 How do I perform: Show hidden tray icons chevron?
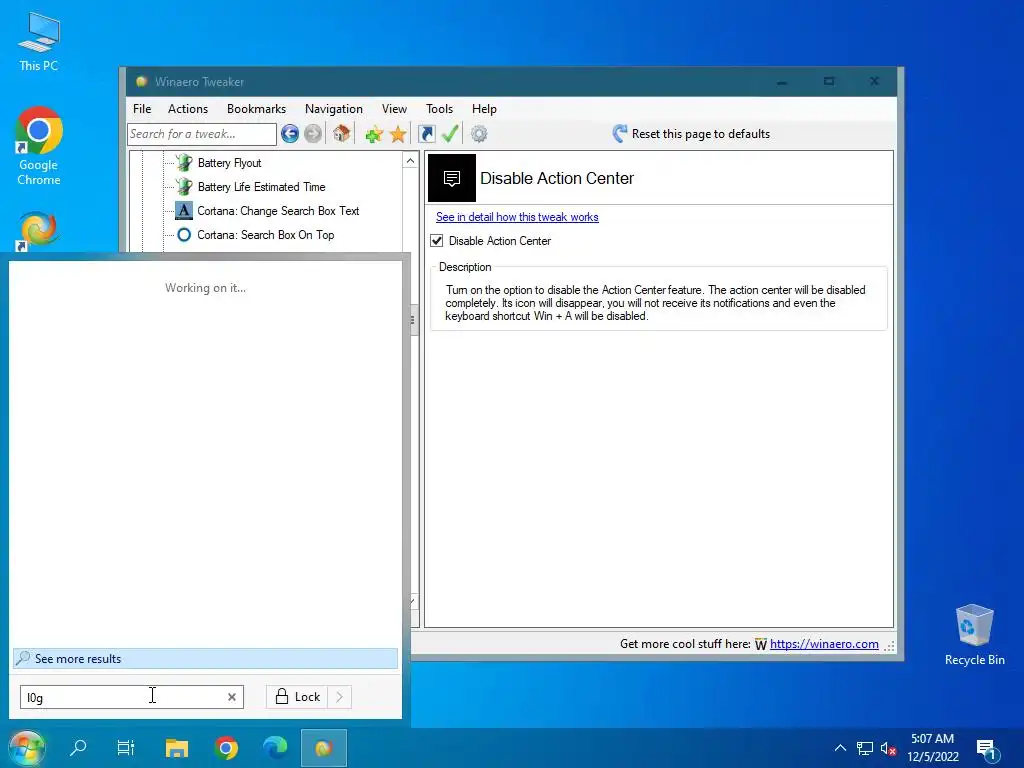840,748
